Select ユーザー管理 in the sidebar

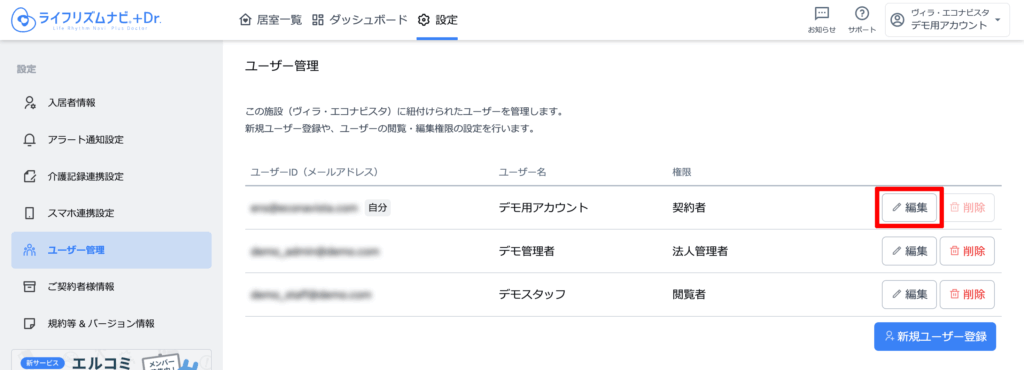(111, 250)
